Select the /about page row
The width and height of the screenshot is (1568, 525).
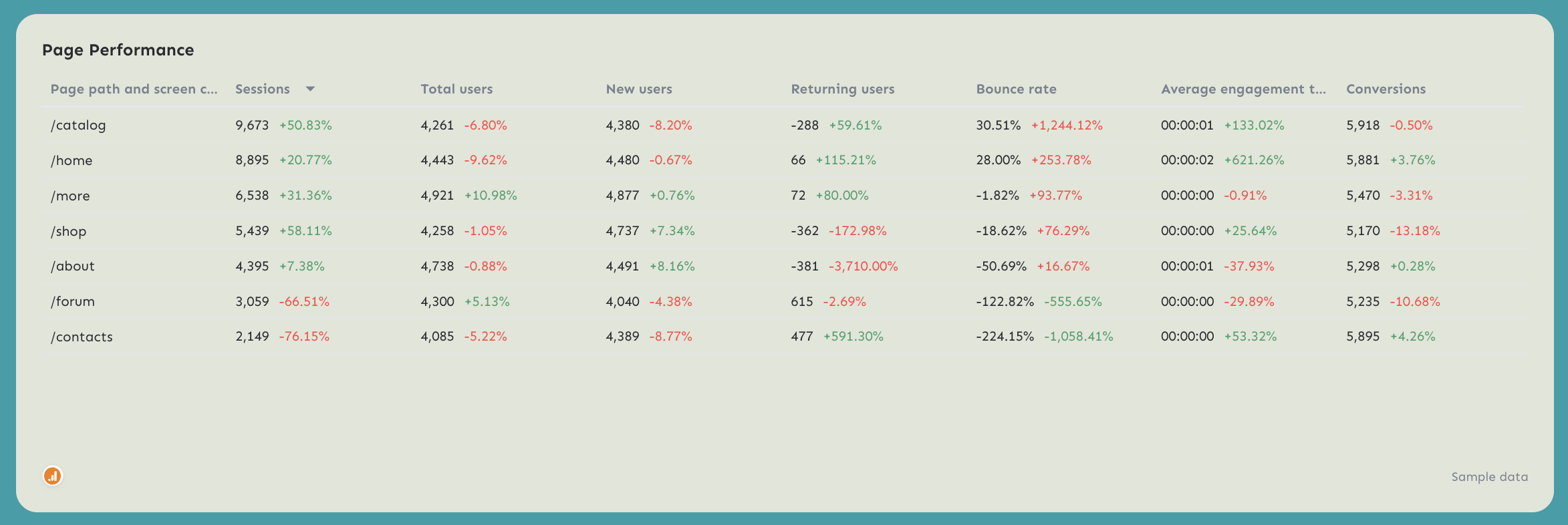tap(74, 265)
